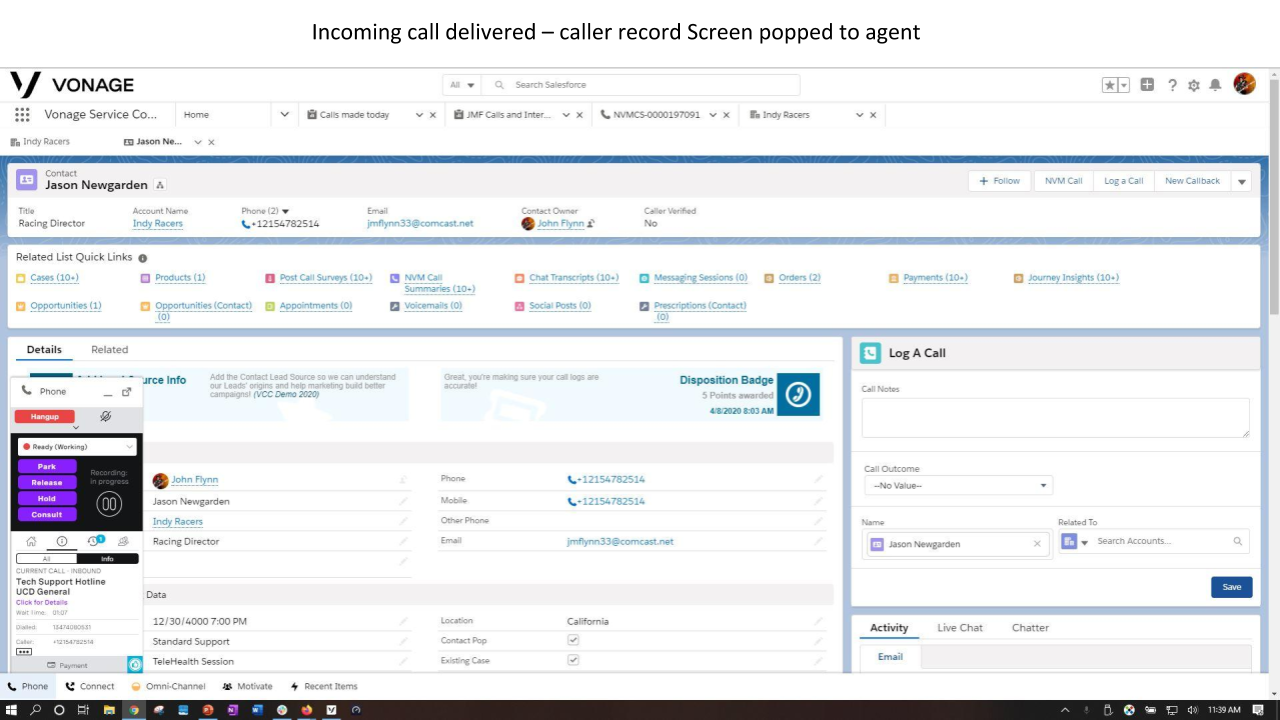This screenshot has height=720, width=1280.
Task: Click the Park button
Action: (x=47, y=467)
